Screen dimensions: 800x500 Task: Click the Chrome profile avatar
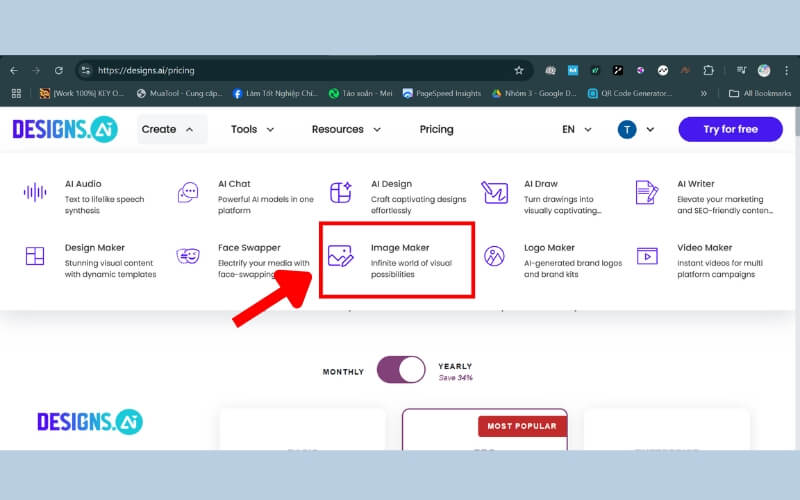764,70
